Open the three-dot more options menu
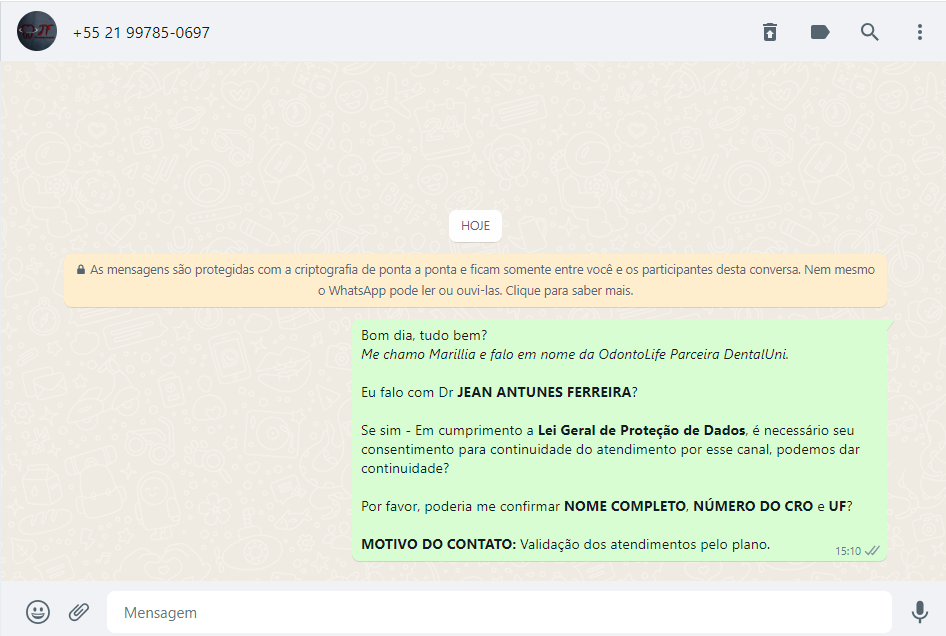This screenshot has height=636, width=946. point(919,32)
